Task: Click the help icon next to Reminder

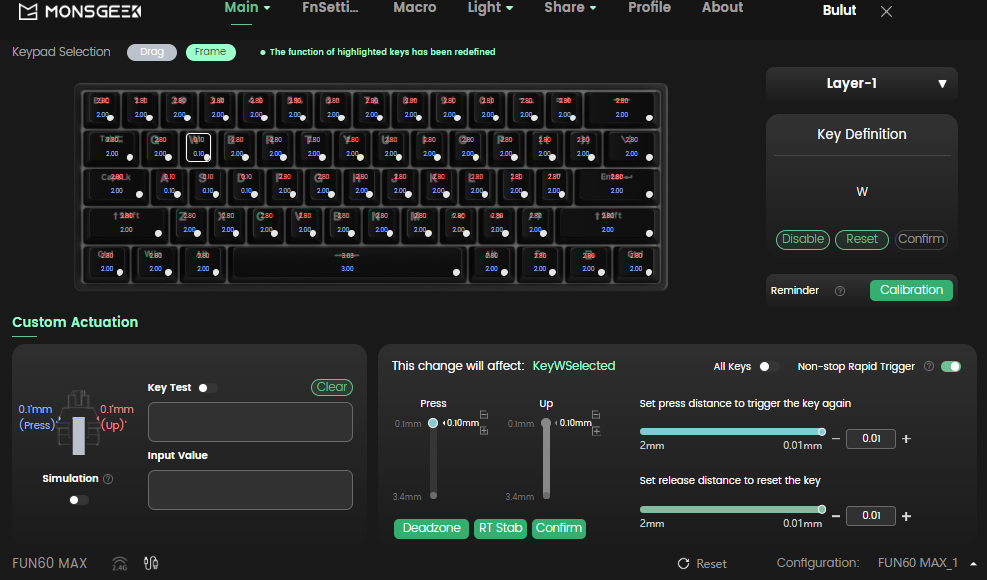Action: [x=840, y=290]
